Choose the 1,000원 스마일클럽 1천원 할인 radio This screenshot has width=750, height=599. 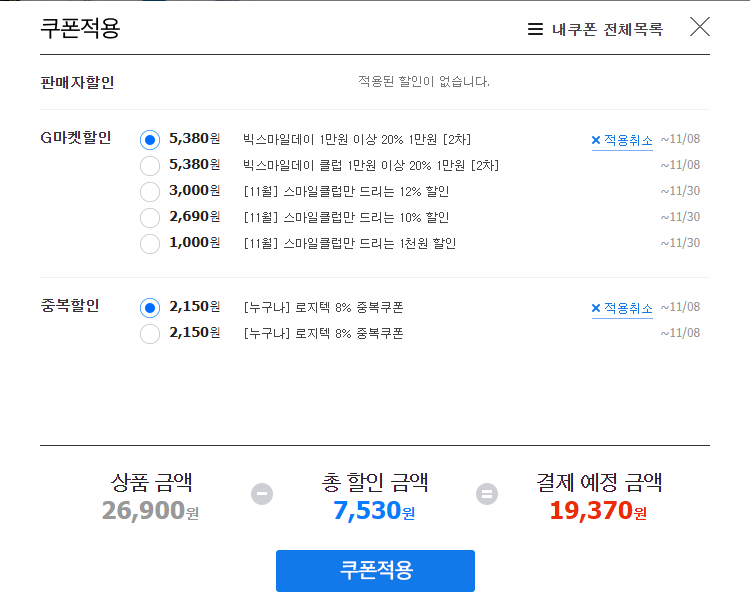pos(150,244)
